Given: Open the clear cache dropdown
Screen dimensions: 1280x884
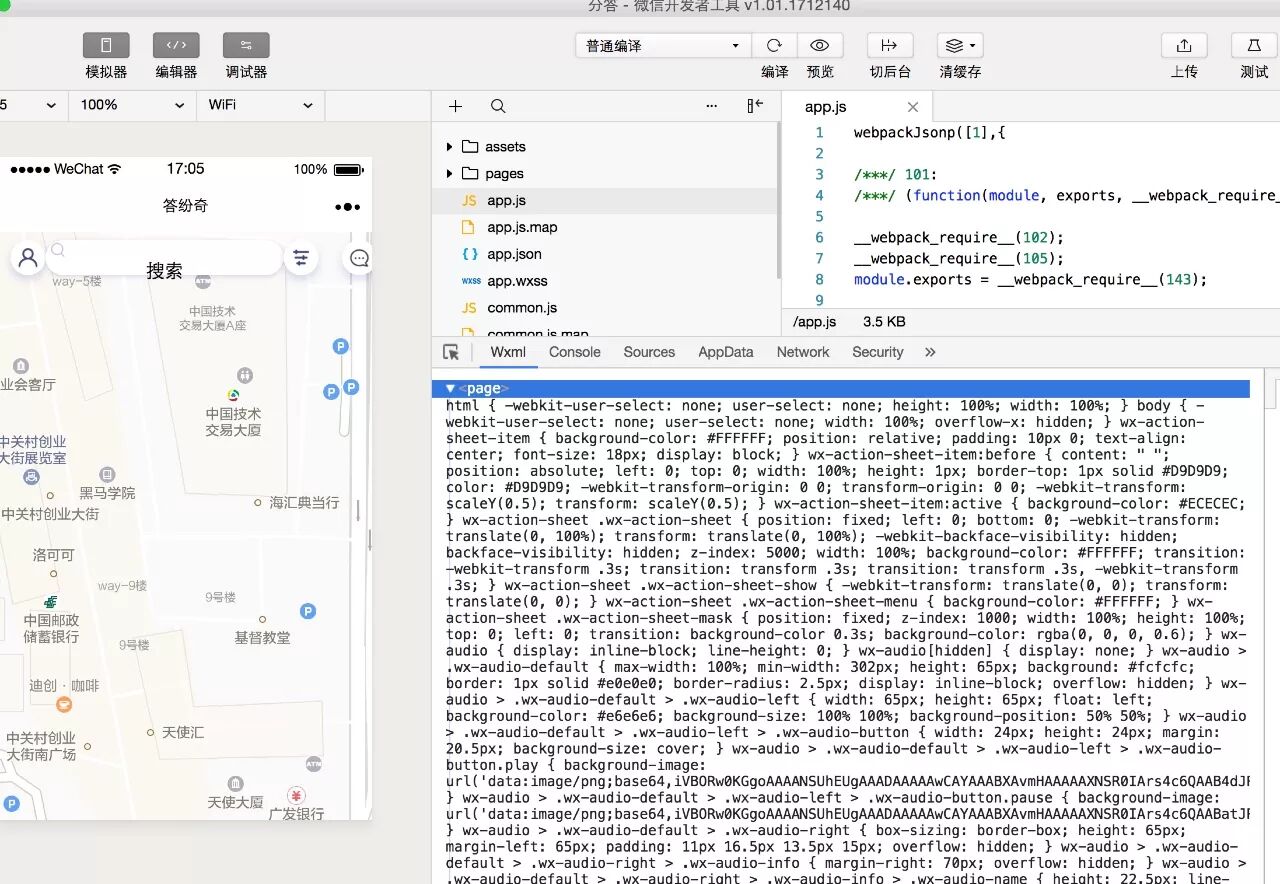Looking at the screenshot, I should (x=960, y=45).
